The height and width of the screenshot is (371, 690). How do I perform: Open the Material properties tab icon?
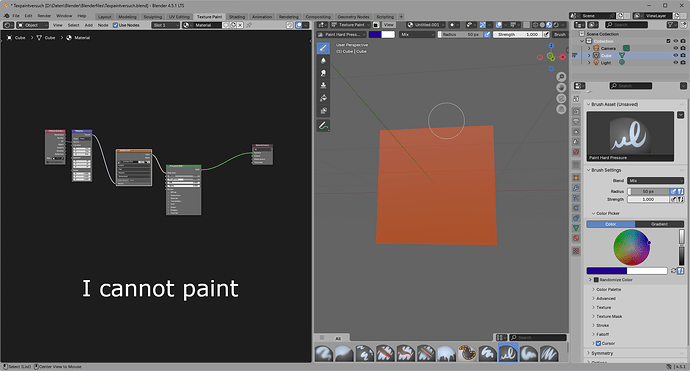[x=576, y=238]
